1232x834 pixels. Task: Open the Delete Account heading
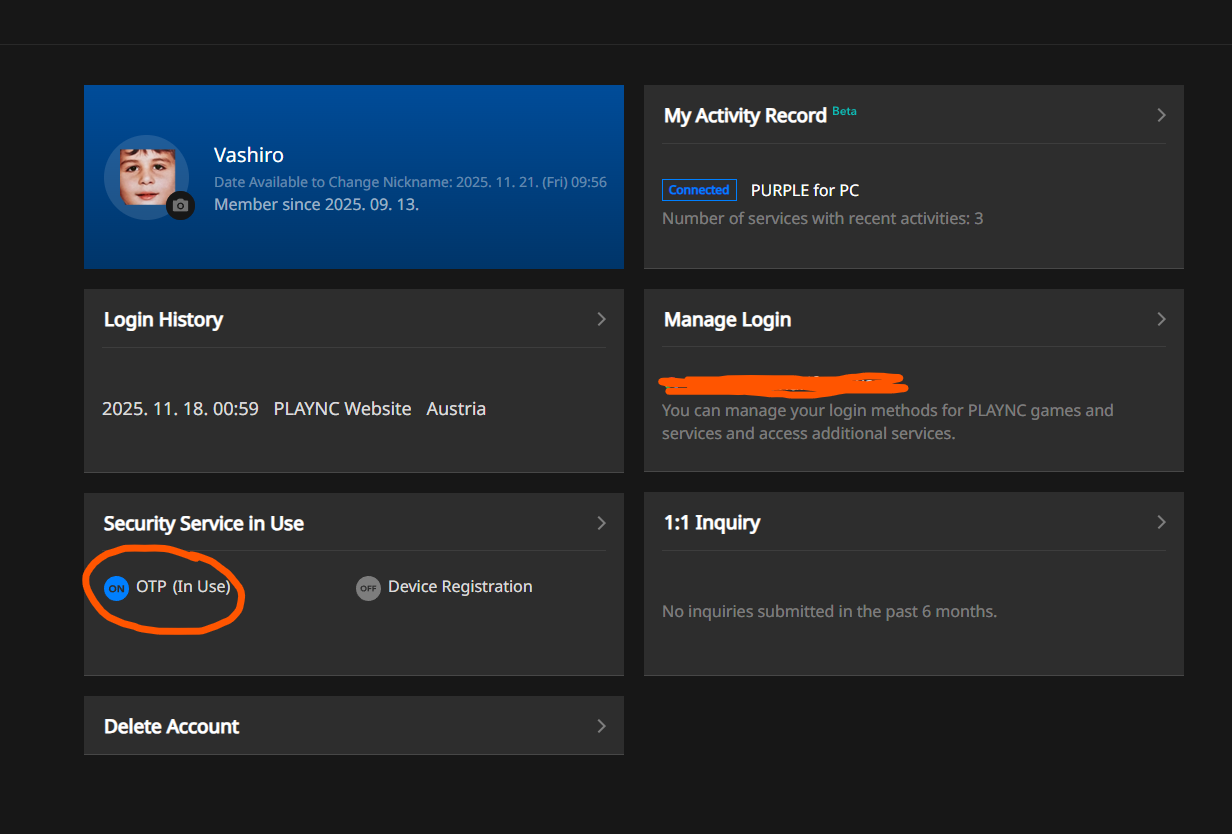point(171,727)
